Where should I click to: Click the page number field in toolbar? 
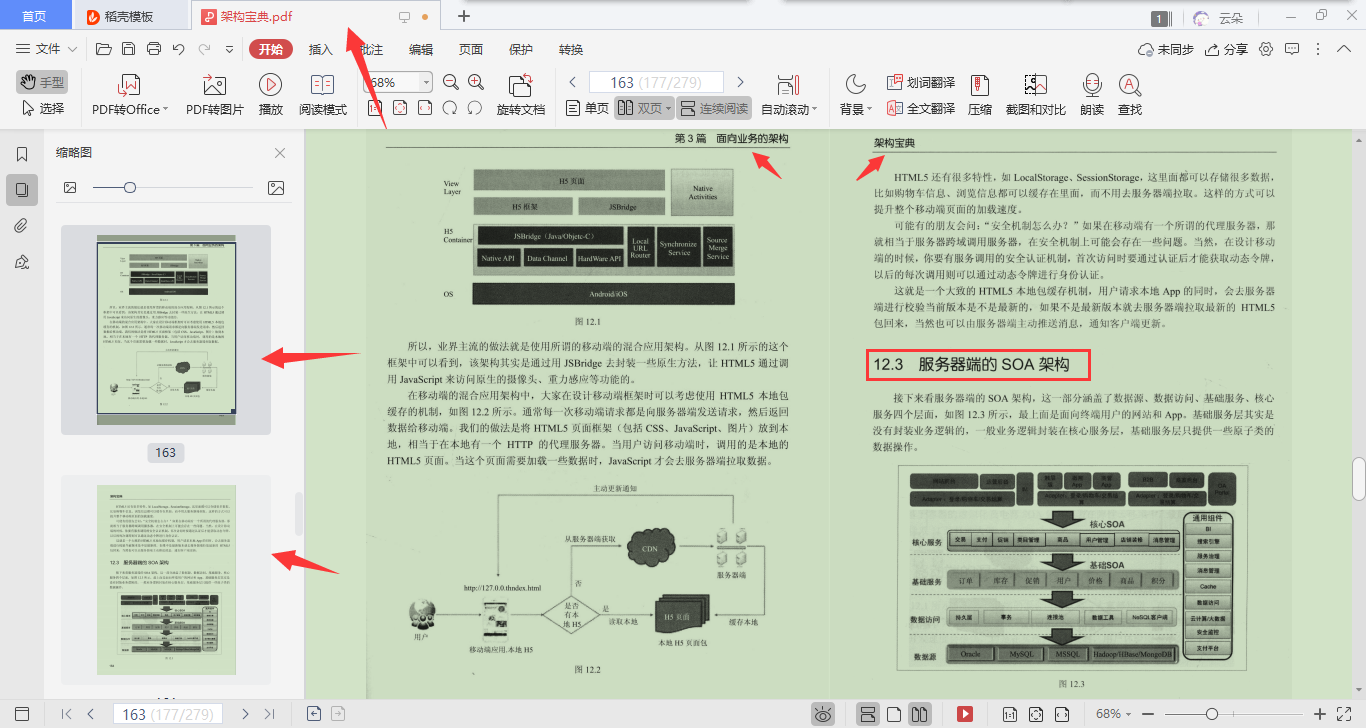(656, 82)
